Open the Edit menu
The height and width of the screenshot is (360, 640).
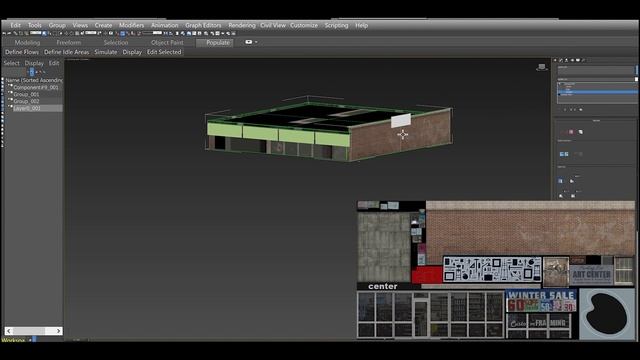tap(16, 25)
